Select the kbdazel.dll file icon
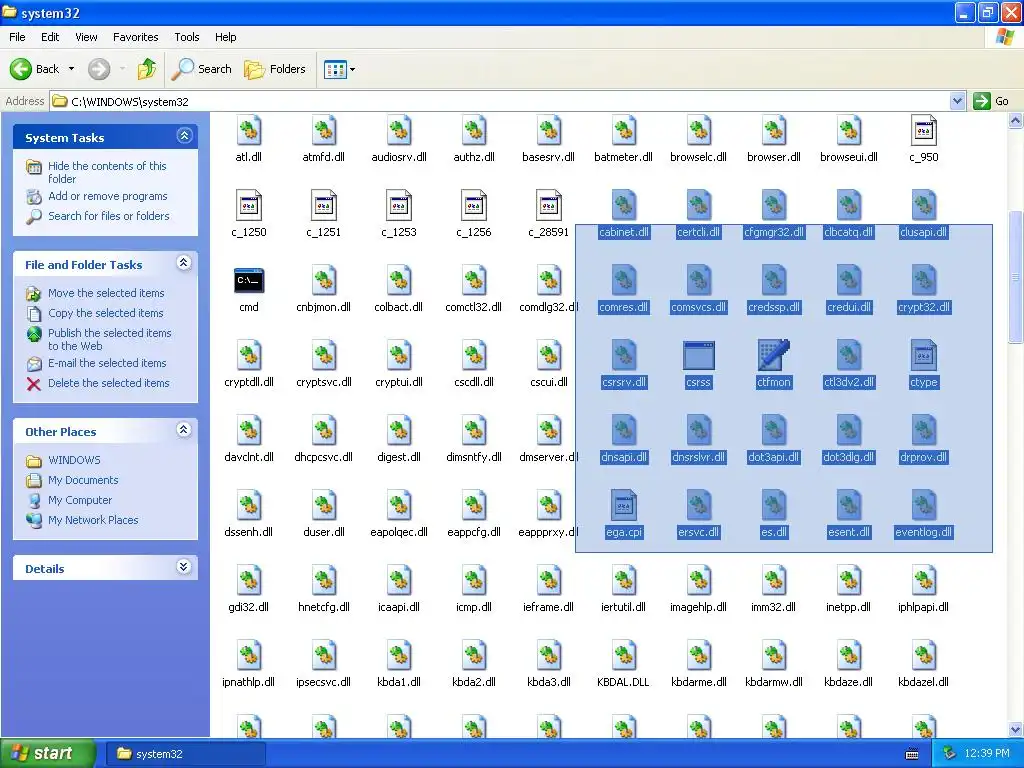Image resolution: width=1024 pixels, height=768 pixels. [x=923, y=655]
